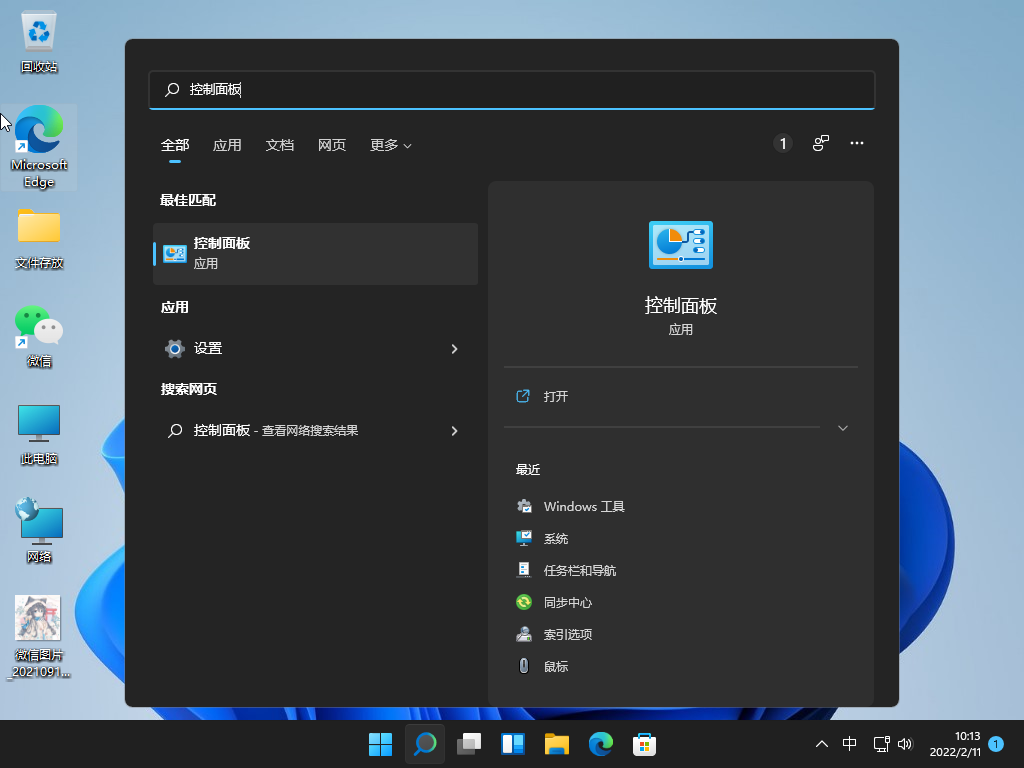This screenshot has width=1024, height=768.
Task: Switch to the 文档 filter tab
Action: (280, 145)
